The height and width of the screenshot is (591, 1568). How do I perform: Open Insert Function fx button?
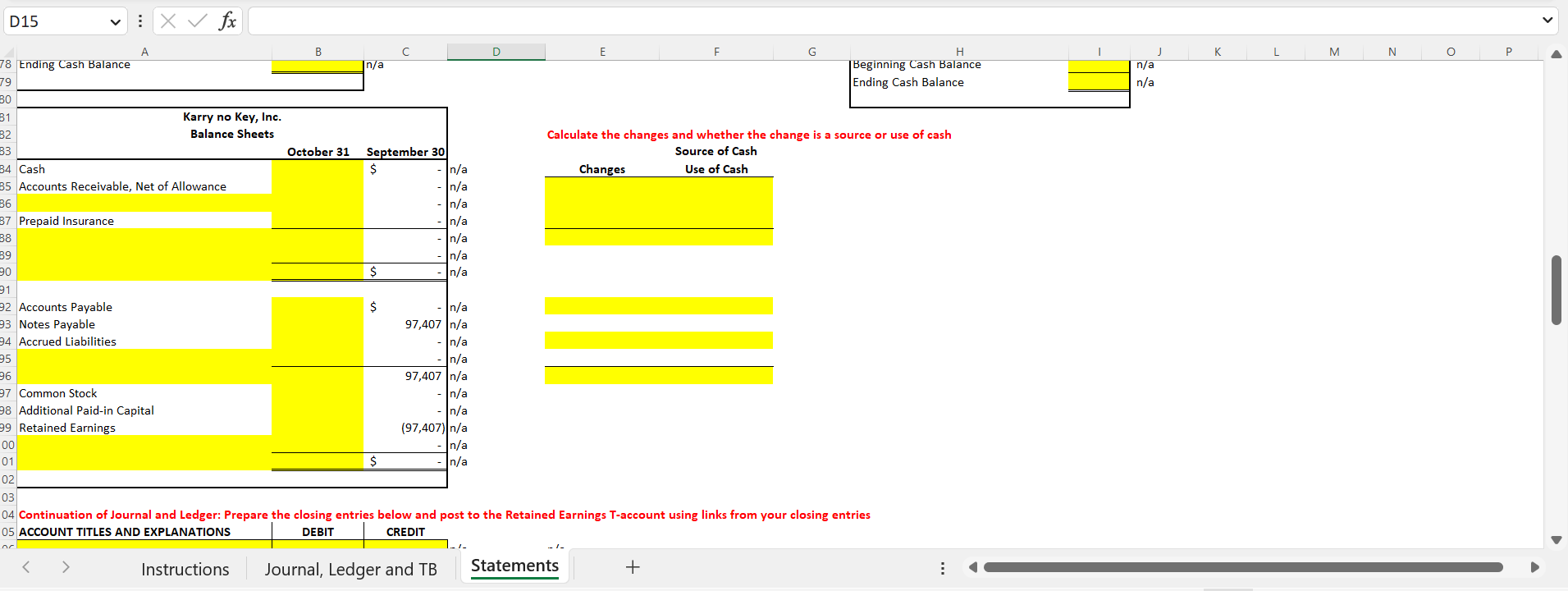coord(227,21)
